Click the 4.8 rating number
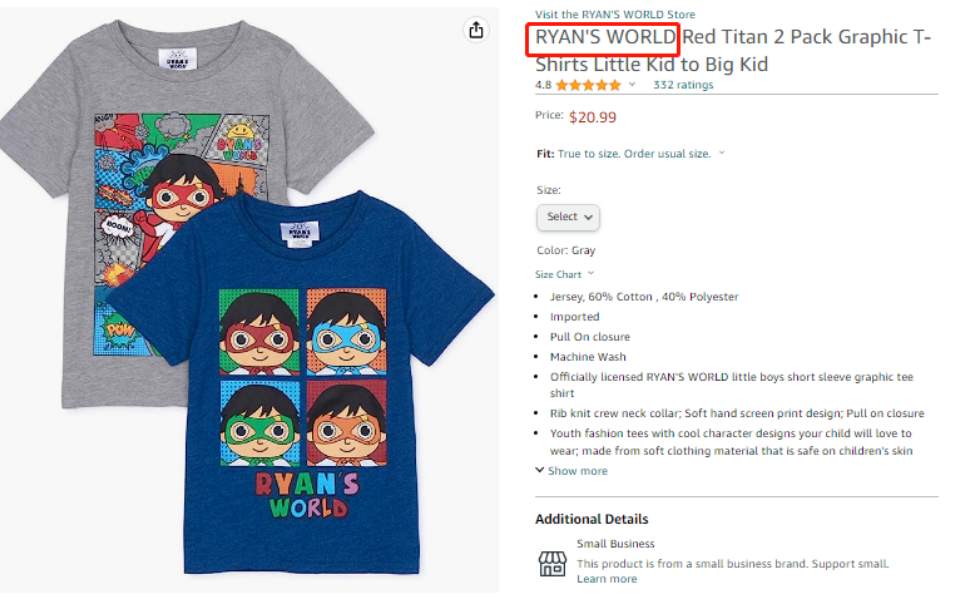 tap(543, 85)
